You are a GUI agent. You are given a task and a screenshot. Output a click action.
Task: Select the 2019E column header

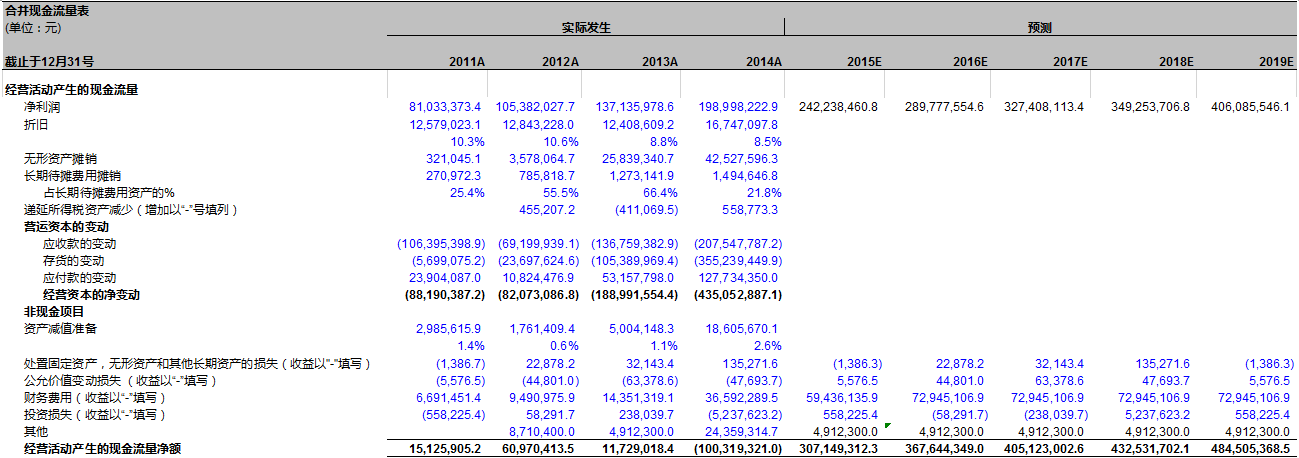tap(1276, 62)
